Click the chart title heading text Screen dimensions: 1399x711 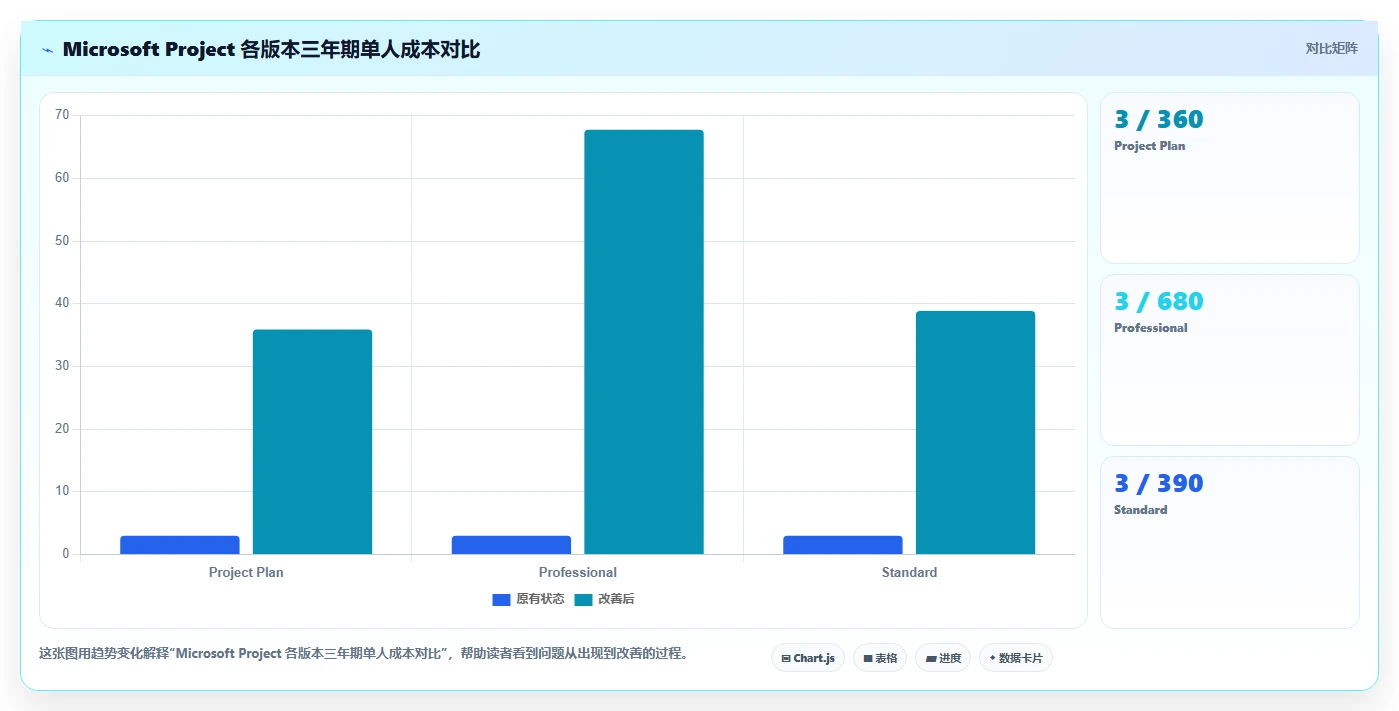pyautogui.click(x=271, y=49)
